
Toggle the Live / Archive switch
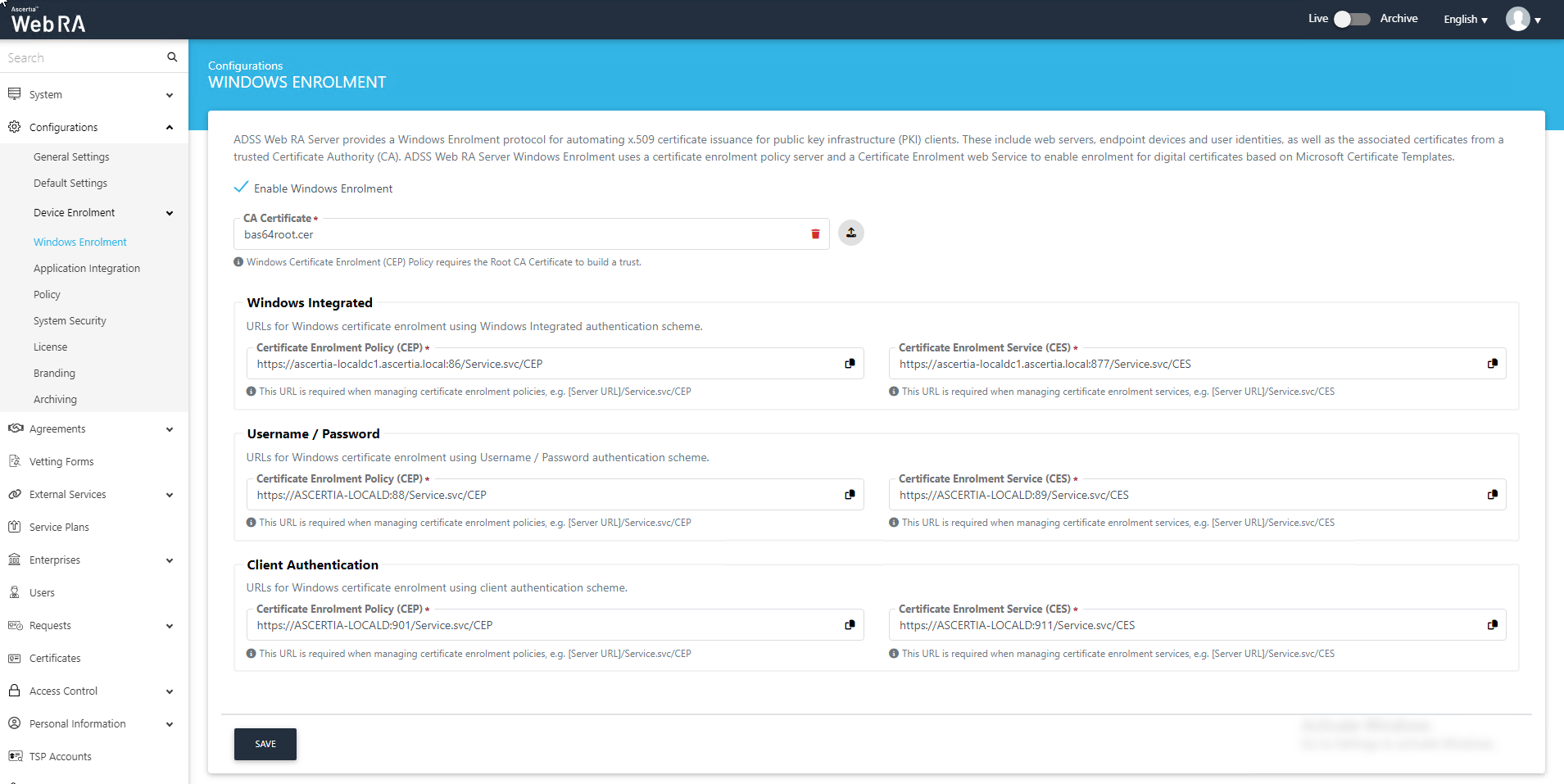pyautogui.click(x=1352, y=19)
